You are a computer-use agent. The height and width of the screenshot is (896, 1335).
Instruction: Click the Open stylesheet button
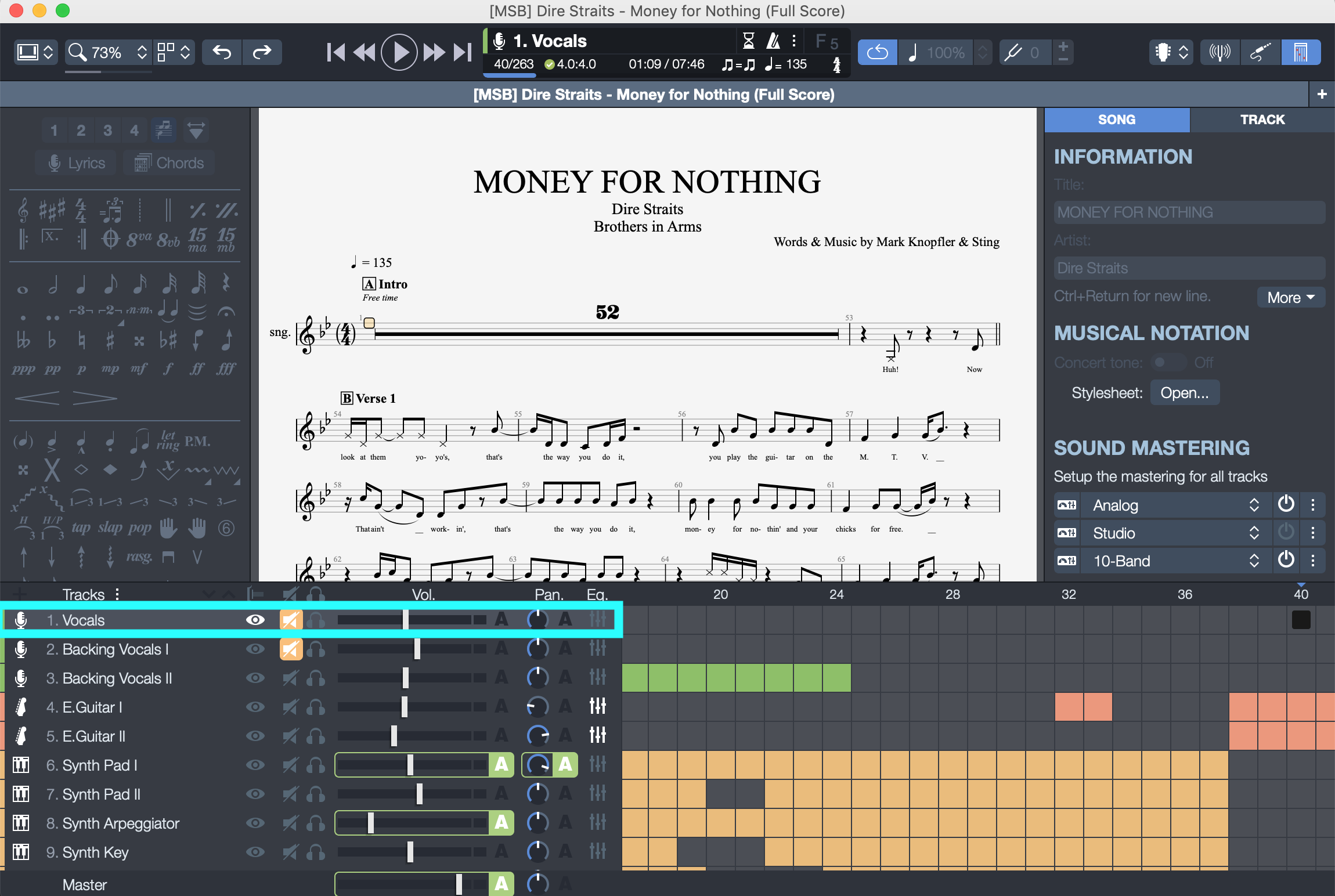click(x=1183, y=393)
